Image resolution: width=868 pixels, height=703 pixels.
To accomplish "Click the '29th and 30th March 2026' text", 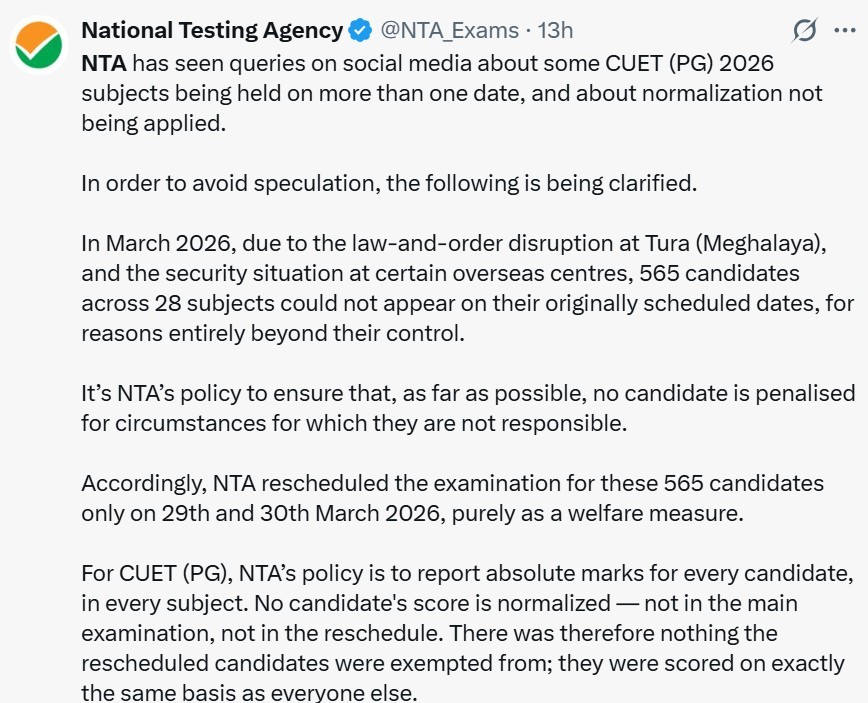I will tap(301, 513).
